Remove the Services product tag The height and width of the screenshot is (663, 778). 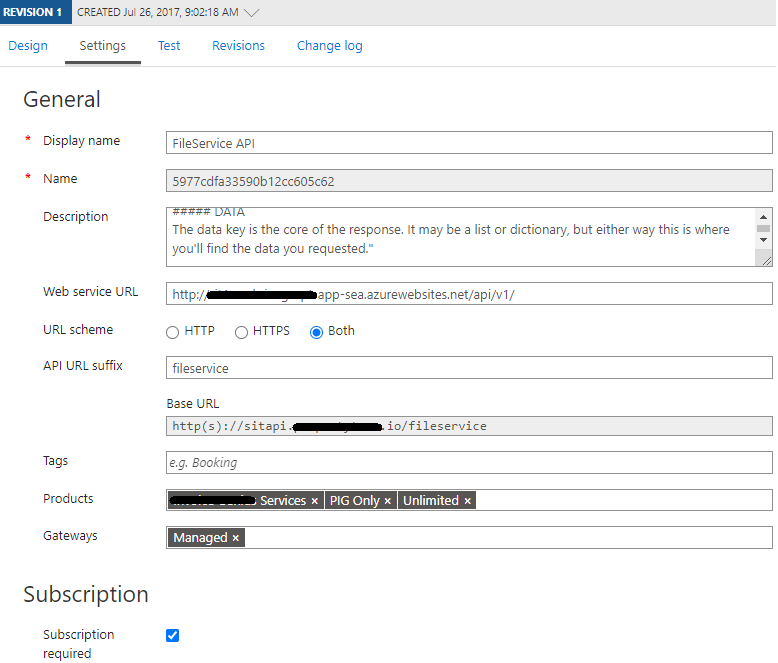[315, 501]
